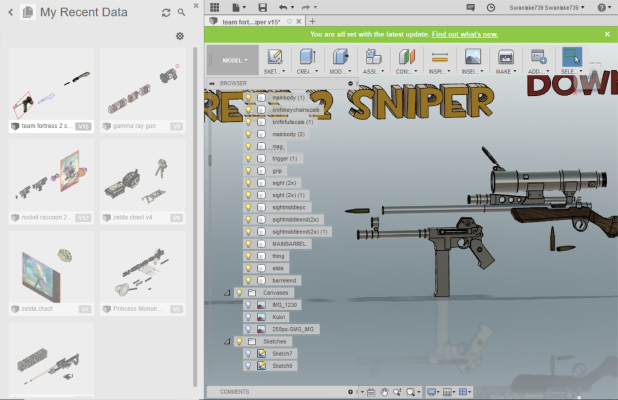Image resolution: width=618 pixels, height=400 pixels.
Task: Select the Sketch9 browser item
Action: 282,366
